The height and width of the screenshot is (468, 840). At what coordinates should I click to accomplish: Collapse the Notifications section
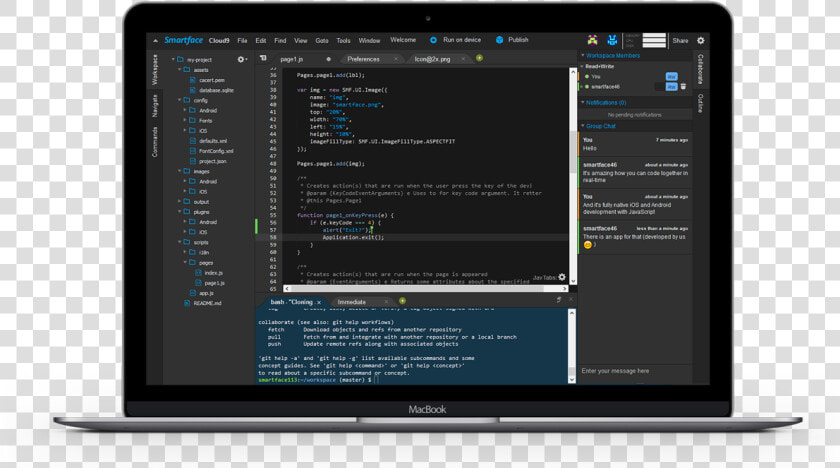click(x=583, y=102)
